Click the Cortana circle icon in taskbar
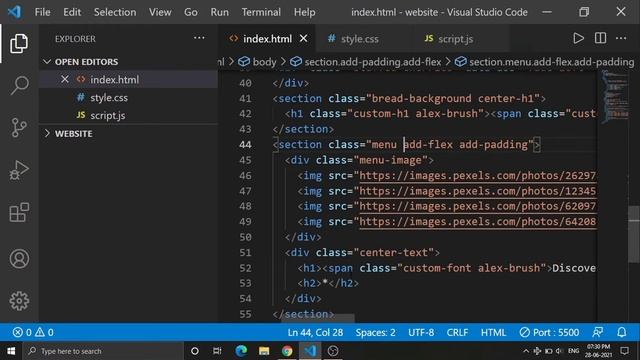 (x=195, y=351)
